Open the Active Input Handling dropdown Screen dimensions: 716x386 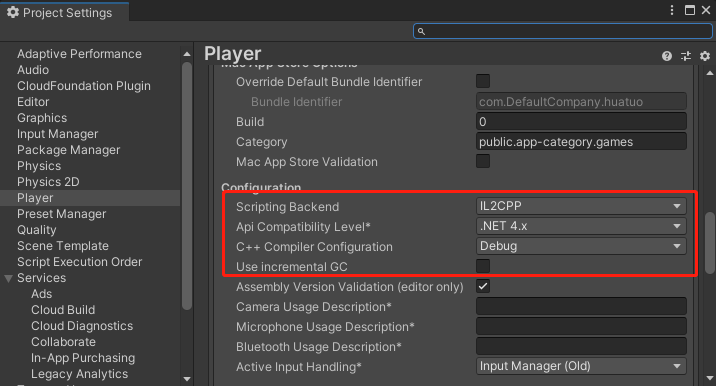(x=581, y=366)
